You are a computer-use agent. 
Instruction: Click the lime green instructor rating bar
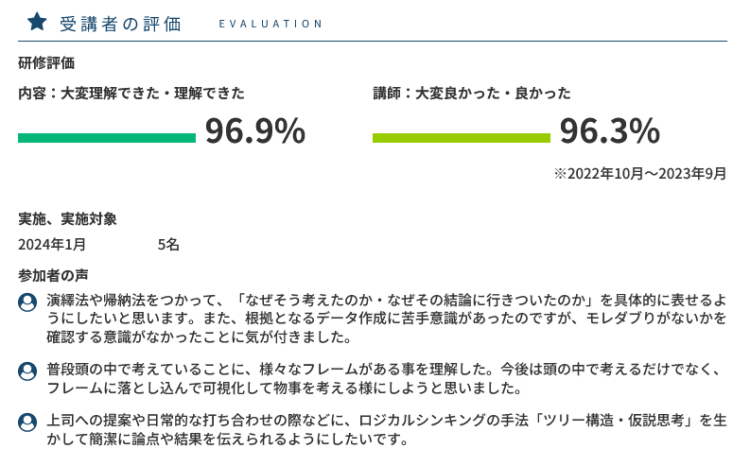[462, 138]
